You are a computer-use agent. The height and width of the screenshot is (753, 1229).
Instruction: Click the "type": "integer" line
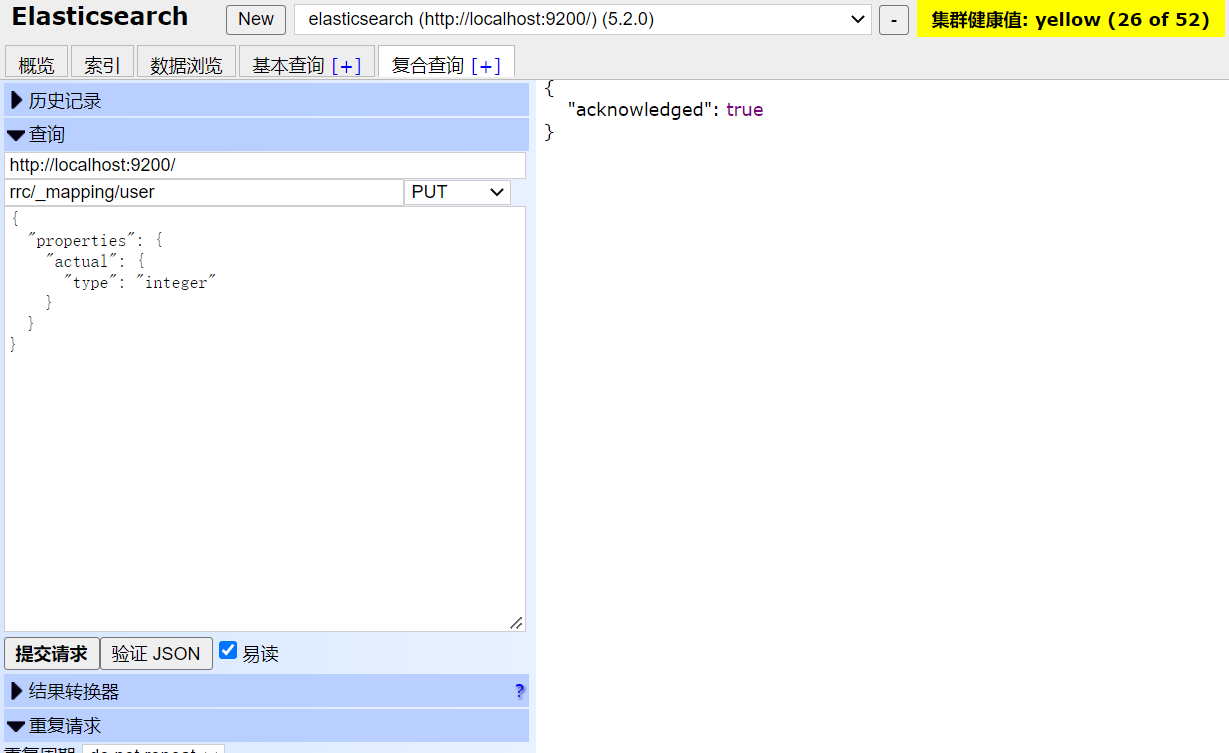point(140,283)
